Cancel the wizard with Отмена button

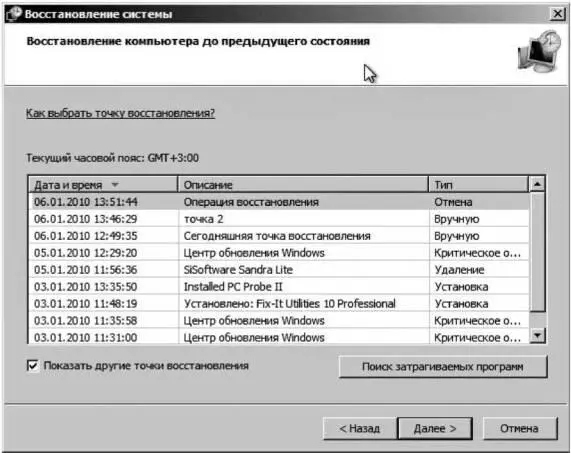[520, 428]
